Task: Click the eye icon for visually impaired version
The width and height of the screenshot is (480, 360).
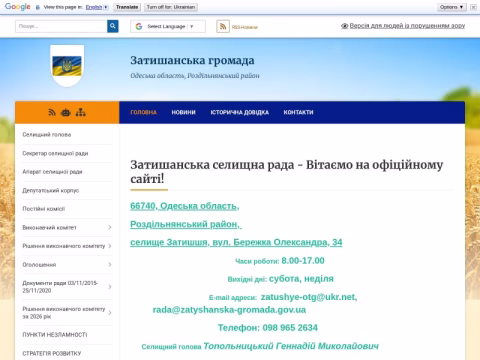Action: [x=344, y=26]
